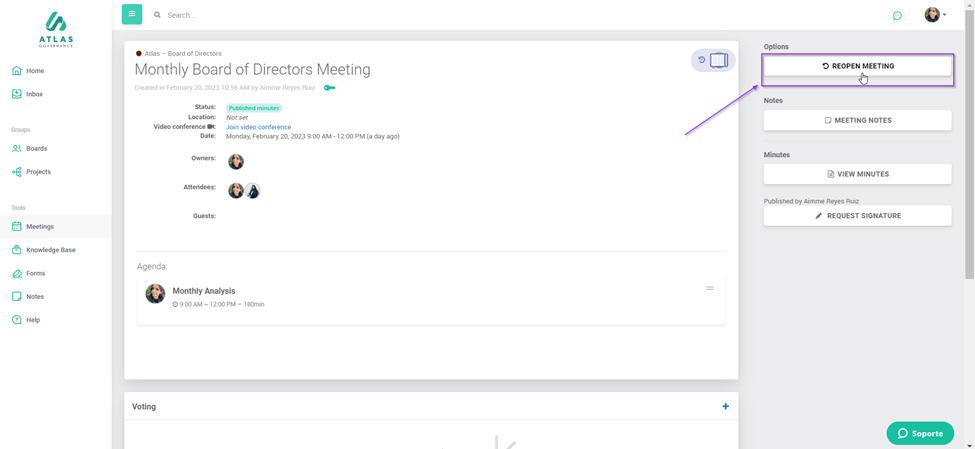Add a new voting item

[725, 406]
